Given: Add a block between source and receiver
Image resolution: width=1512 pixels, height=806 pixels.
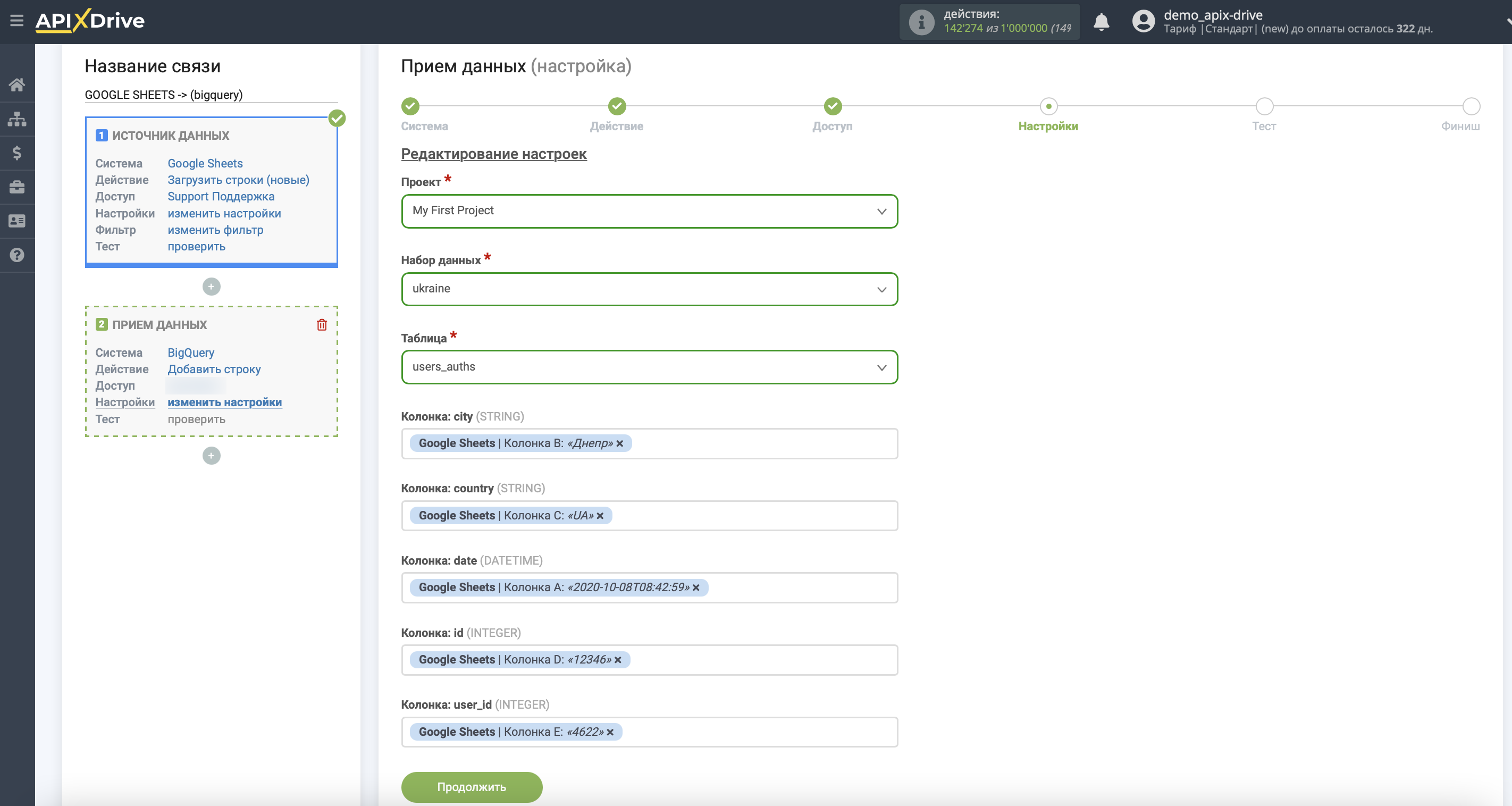Looking at the screenshot, I should pyautogui.click(x=211, y=287).
